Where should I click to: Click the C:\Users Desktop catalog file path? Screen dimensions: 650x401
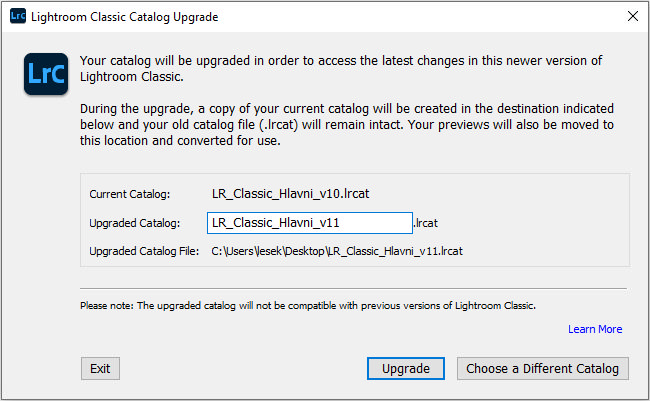[x=337, y=251]
